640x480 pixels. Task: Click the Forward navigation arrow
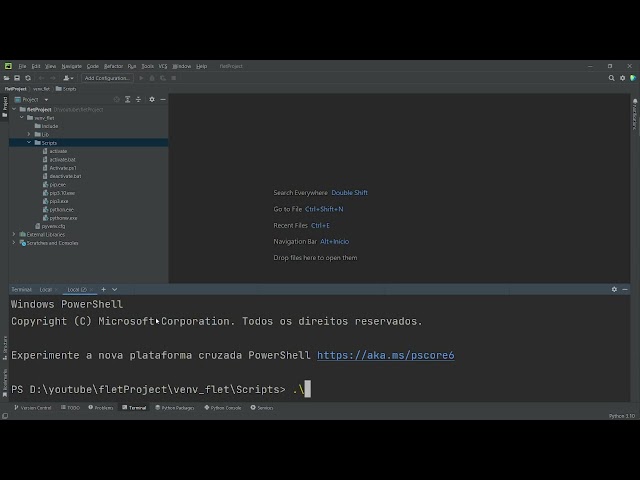click(x=53, y=78)
